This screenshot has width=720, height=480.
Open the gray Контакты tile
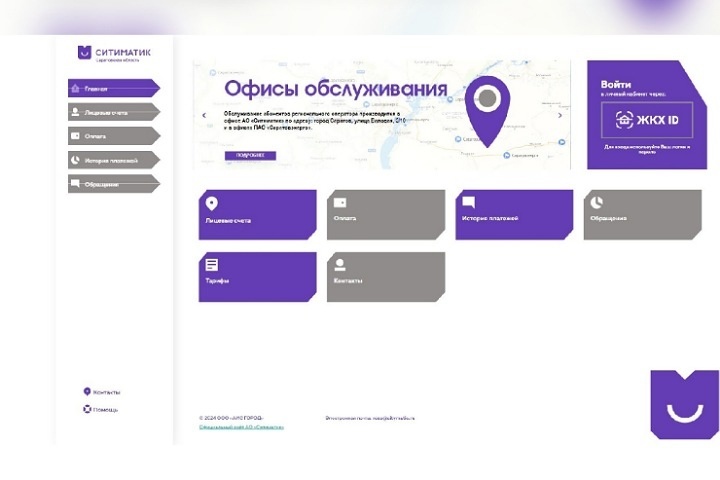[x=385, y=277]
